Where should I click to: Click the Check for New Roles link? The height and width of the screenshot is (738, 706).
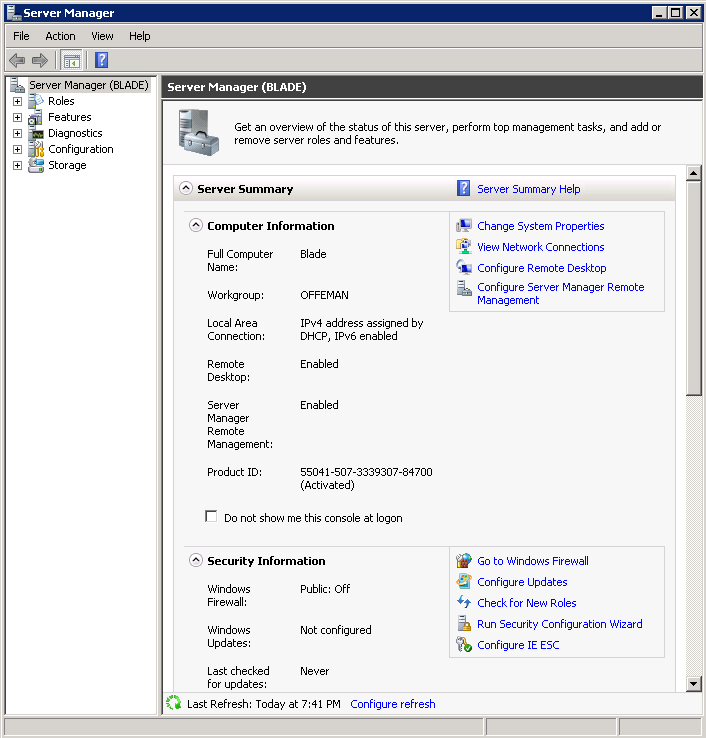pos(527,602)
